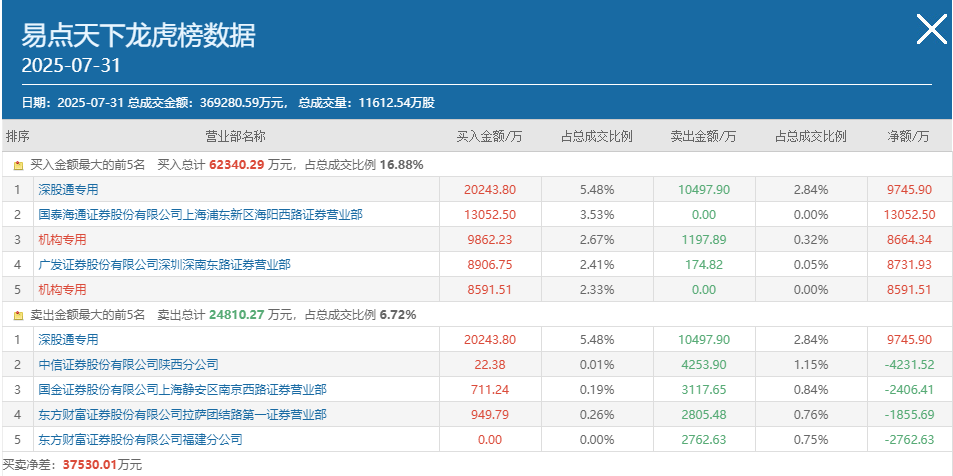Click 机构专用 with buy amount 9862.23
Image resolution: width=953 pixels, height=476 pixels.
(62, 240)
